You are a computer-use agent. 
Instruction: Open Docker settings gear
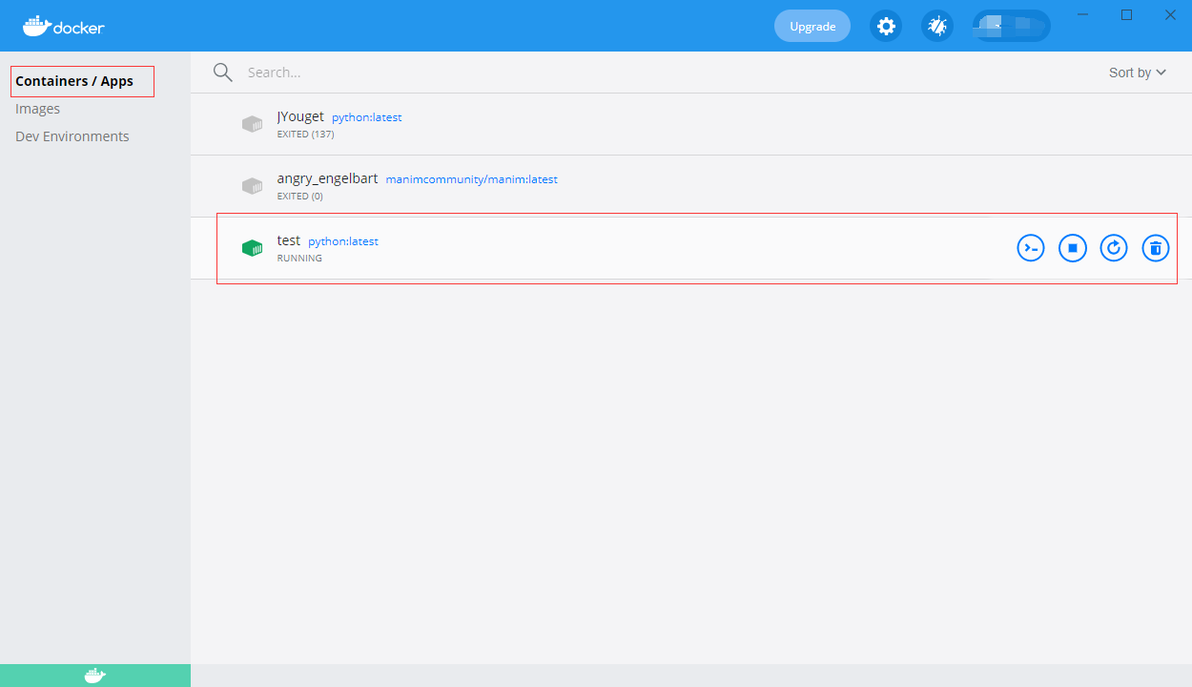[886, 26]
